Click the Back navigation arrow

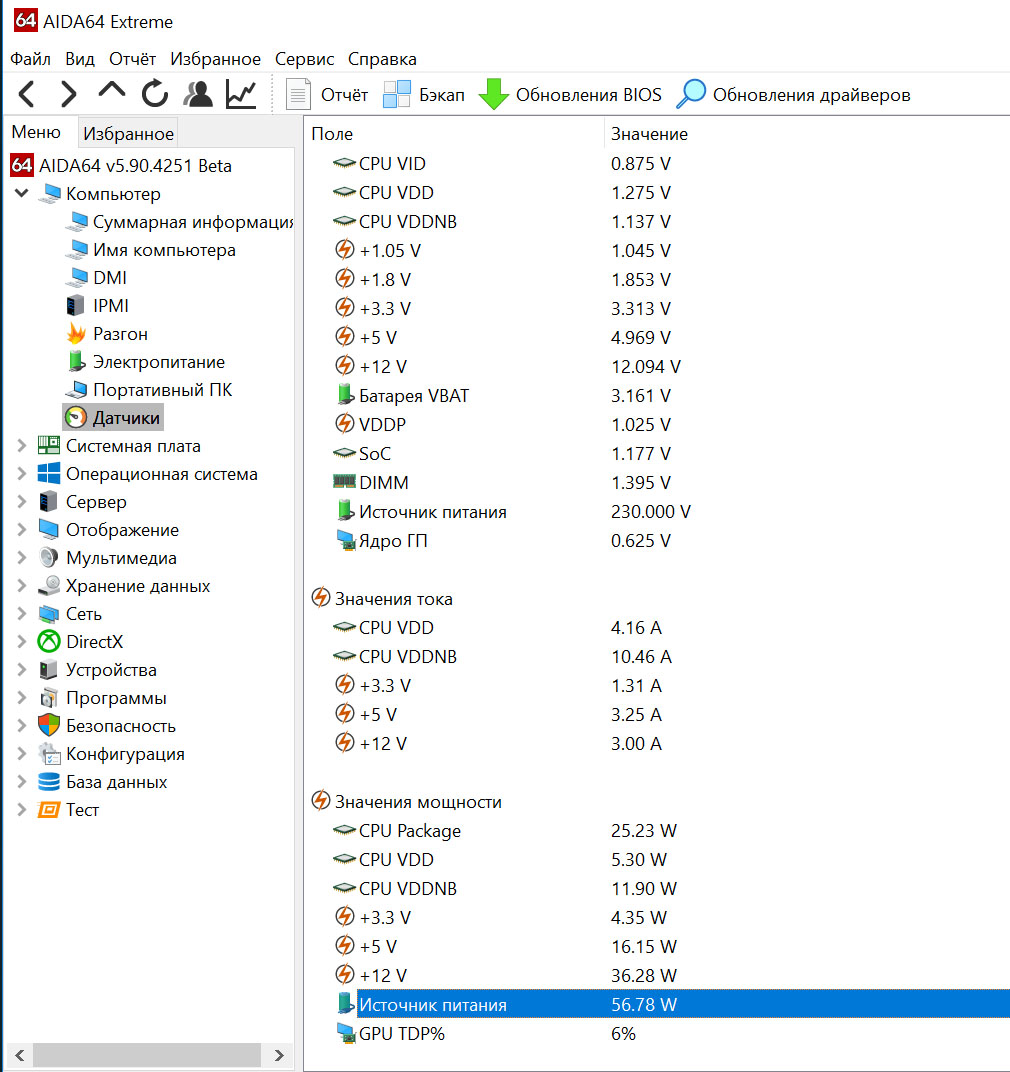point(27,94)
